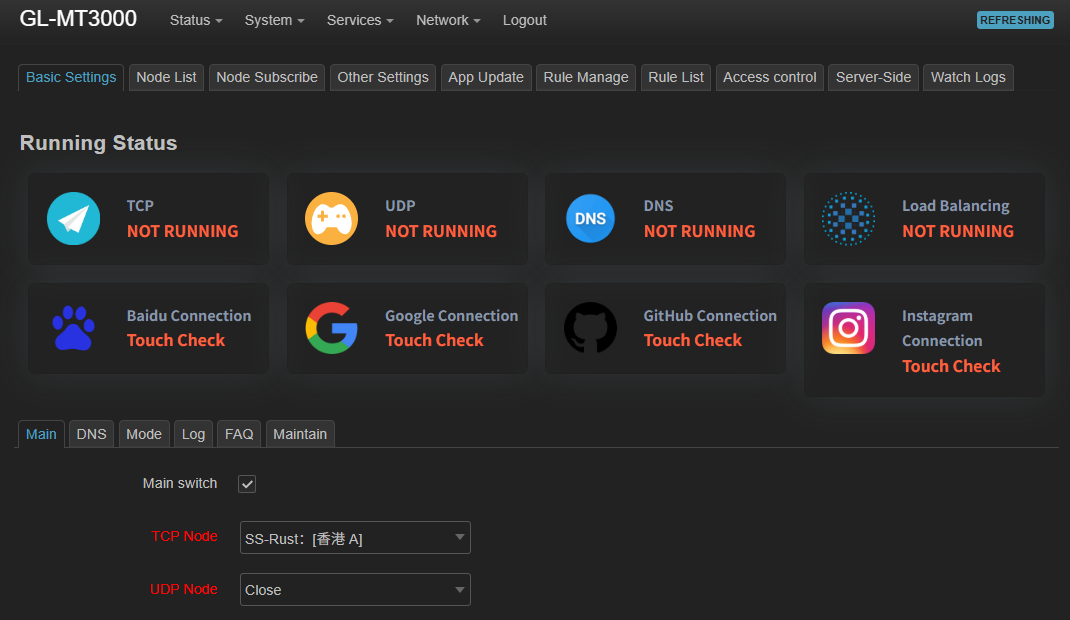Click the Load Balancing dotted icon

[848, 219]
